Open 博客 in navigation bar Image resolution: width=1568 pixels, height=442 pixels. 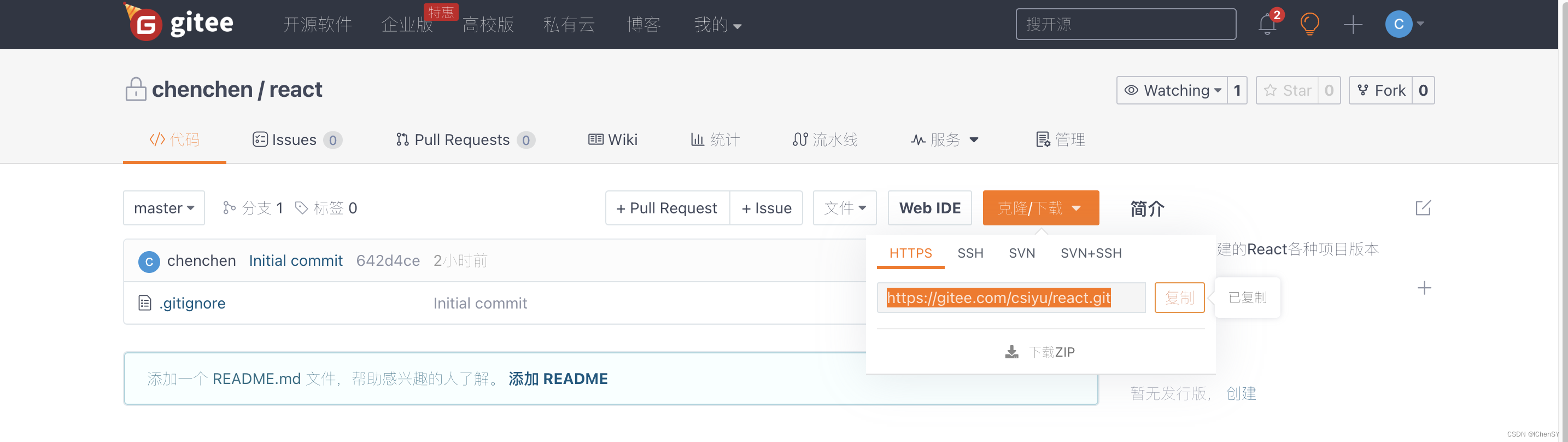pos(643,25)
